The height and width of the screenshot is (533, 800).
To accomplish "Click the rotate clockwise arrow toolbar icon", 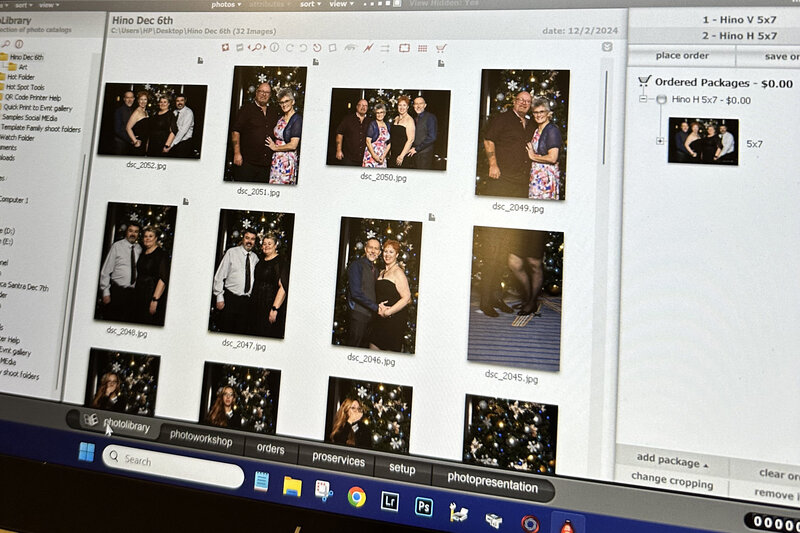I will [x=290, y=47].
